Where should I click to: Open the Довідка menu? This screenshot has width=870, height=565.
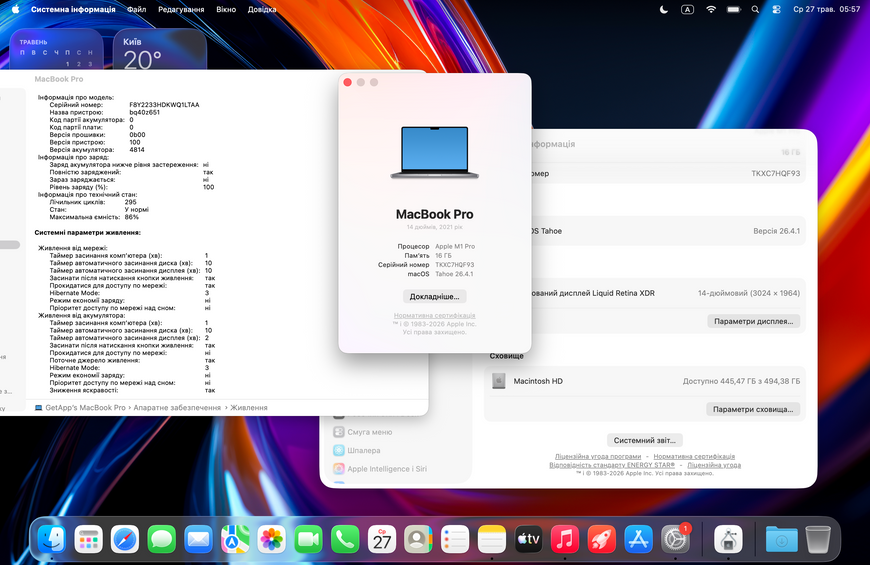click(262, 9)
